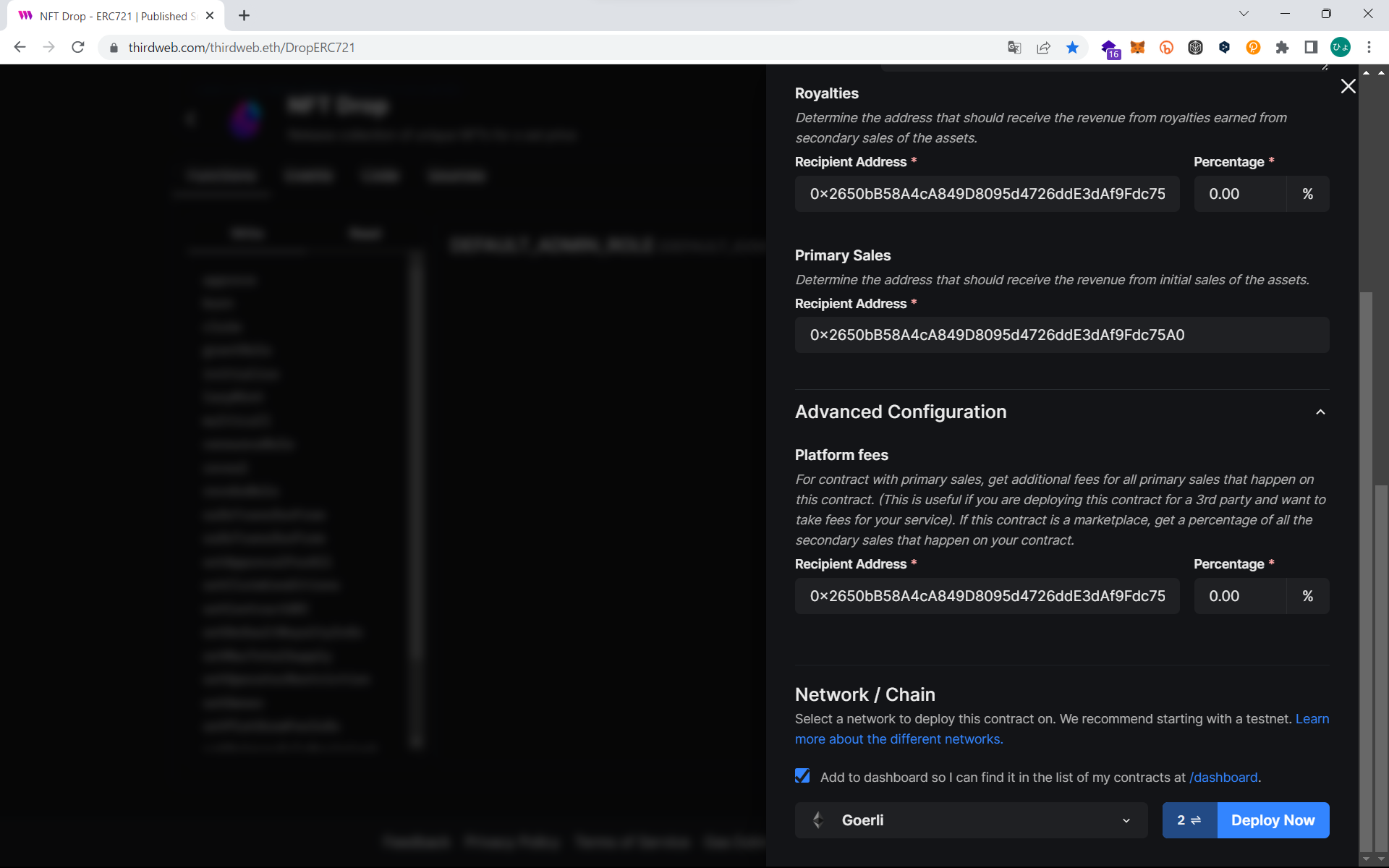
Task: Click the Deploy Now button
Action: [1273, 820]
